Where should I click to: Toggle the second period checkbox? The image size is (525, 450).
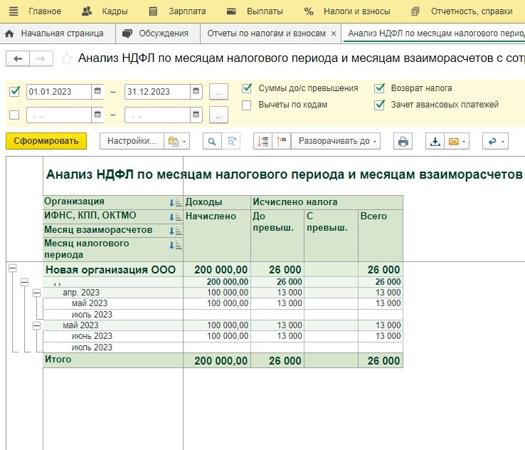pos(14,115)
